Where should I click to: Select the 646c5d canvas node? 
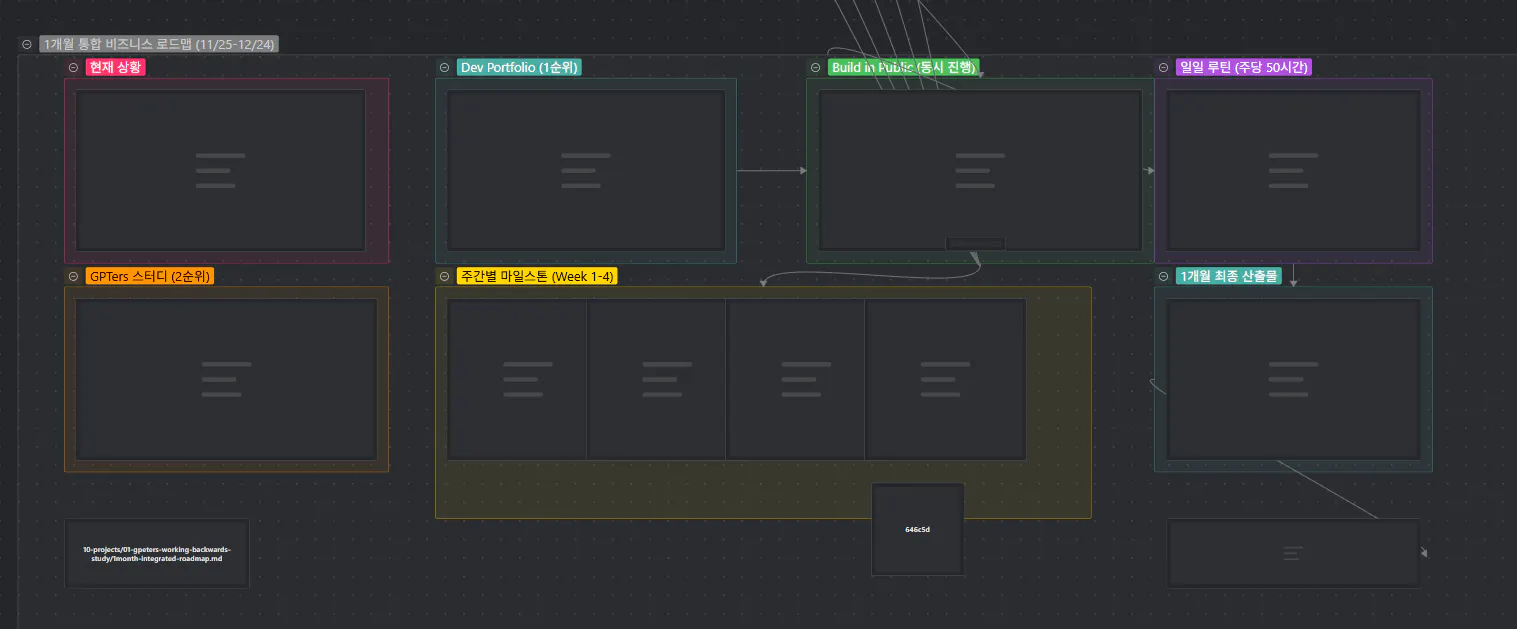click(x=917, y=529)
